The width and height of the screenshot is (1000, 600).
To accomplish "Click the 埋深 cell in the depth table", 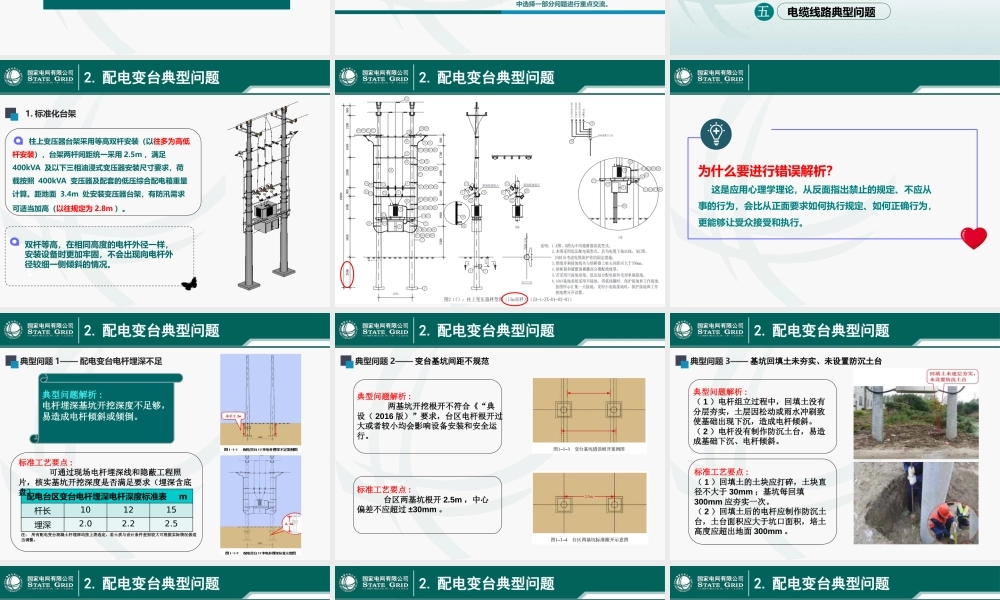I will [42, 524].
